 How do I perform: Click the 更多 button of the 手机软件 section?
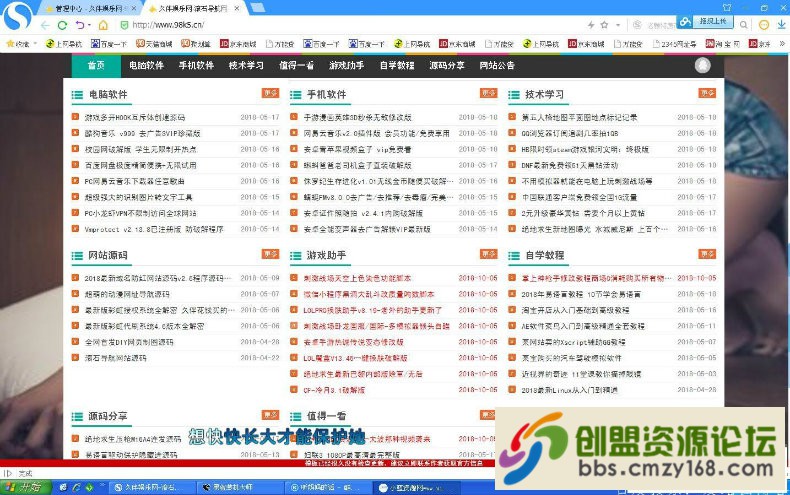pyautogui.click(x=489, y=93)
